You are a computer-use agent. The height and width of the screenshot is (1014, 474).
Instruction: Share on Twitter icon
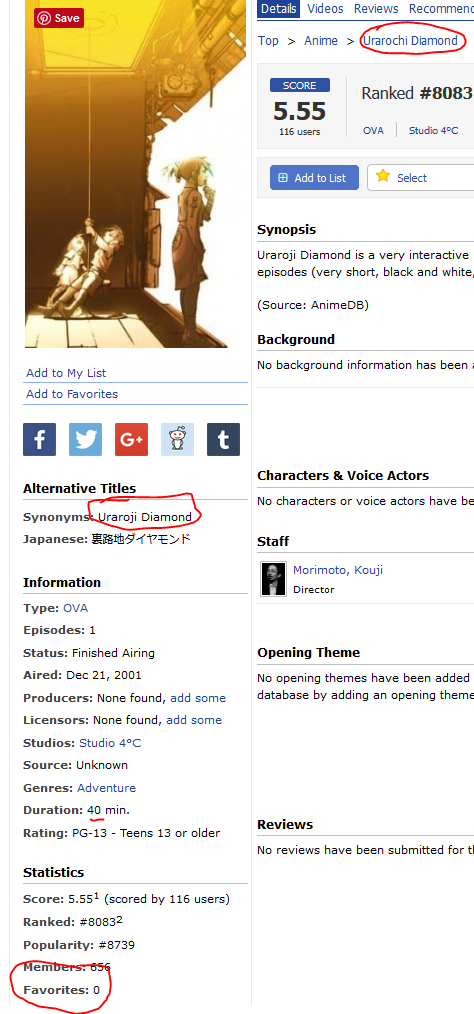coord(85,440)
